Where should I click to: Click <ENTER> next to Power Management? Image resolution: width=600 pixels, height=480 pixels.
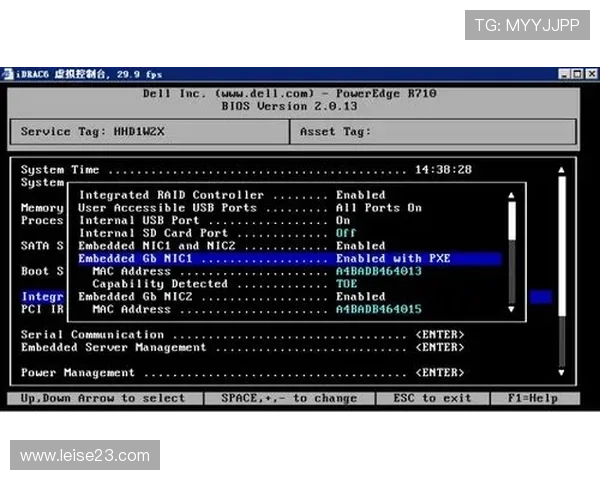[440, 372]
